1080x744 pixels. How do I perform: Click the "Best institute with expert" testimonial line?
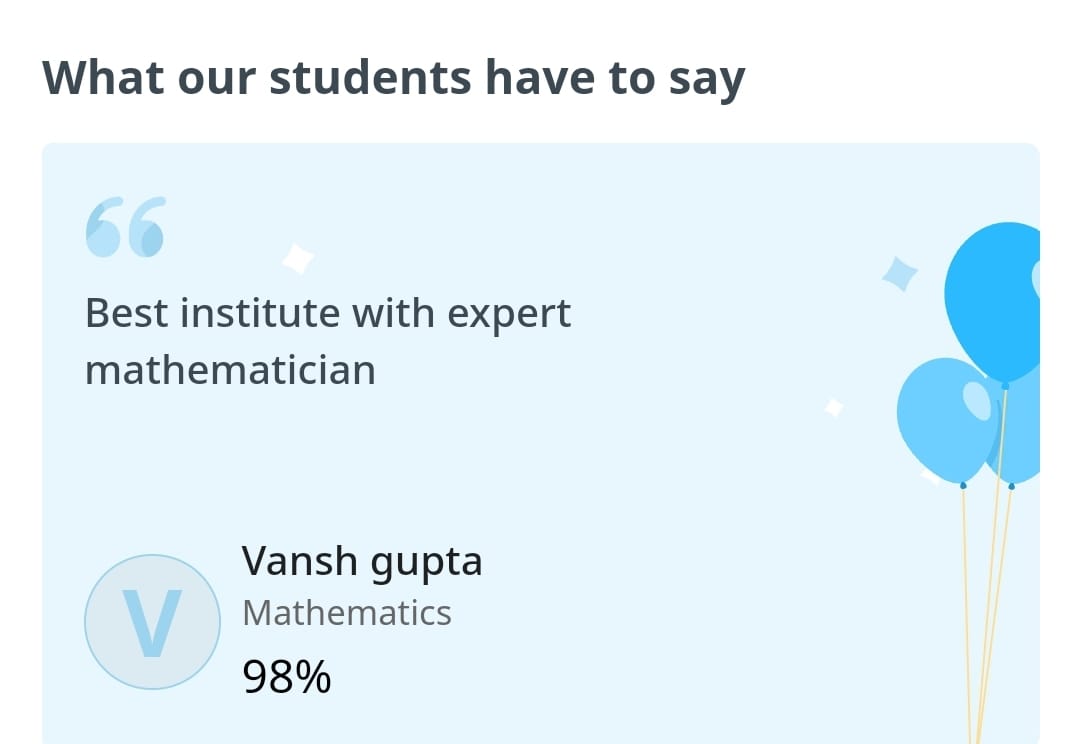point(328,313)
